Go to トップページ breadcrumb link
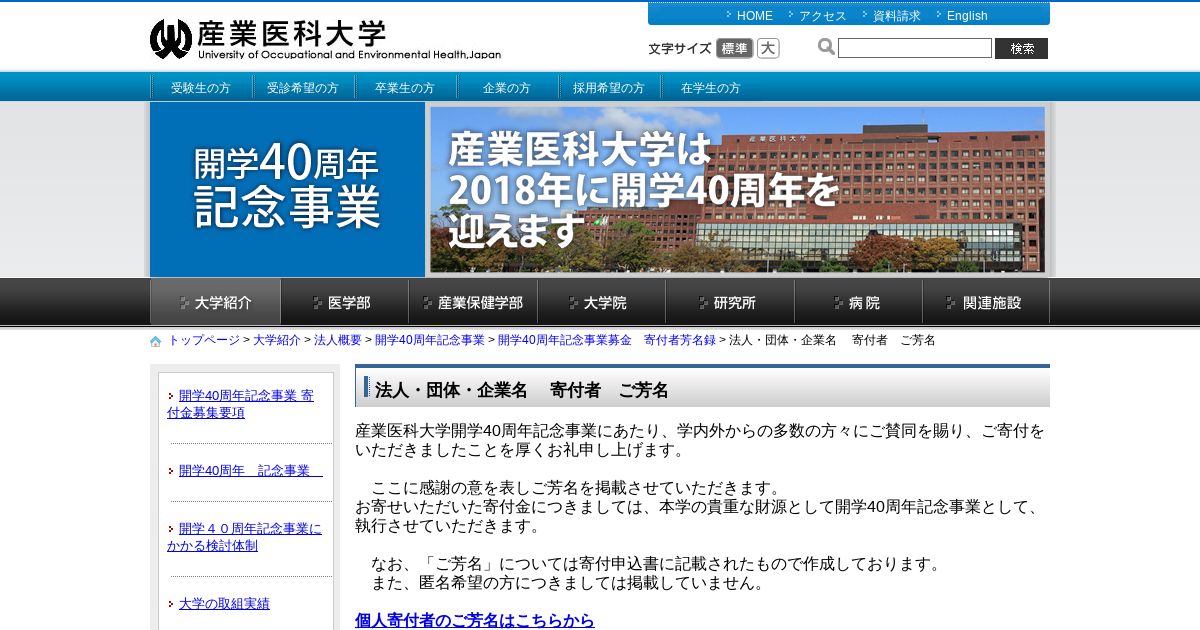1200x630 pixels. click(204, 340)
